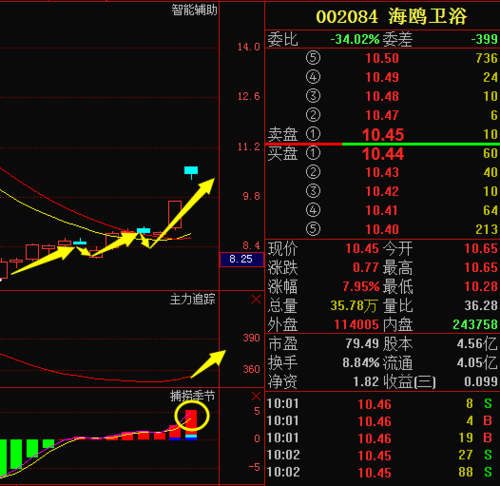The width and height of the screenshot is (500, 486).
Task: Click the tall red histogram bar in yellow circle
Action: (x=191, y=423)
